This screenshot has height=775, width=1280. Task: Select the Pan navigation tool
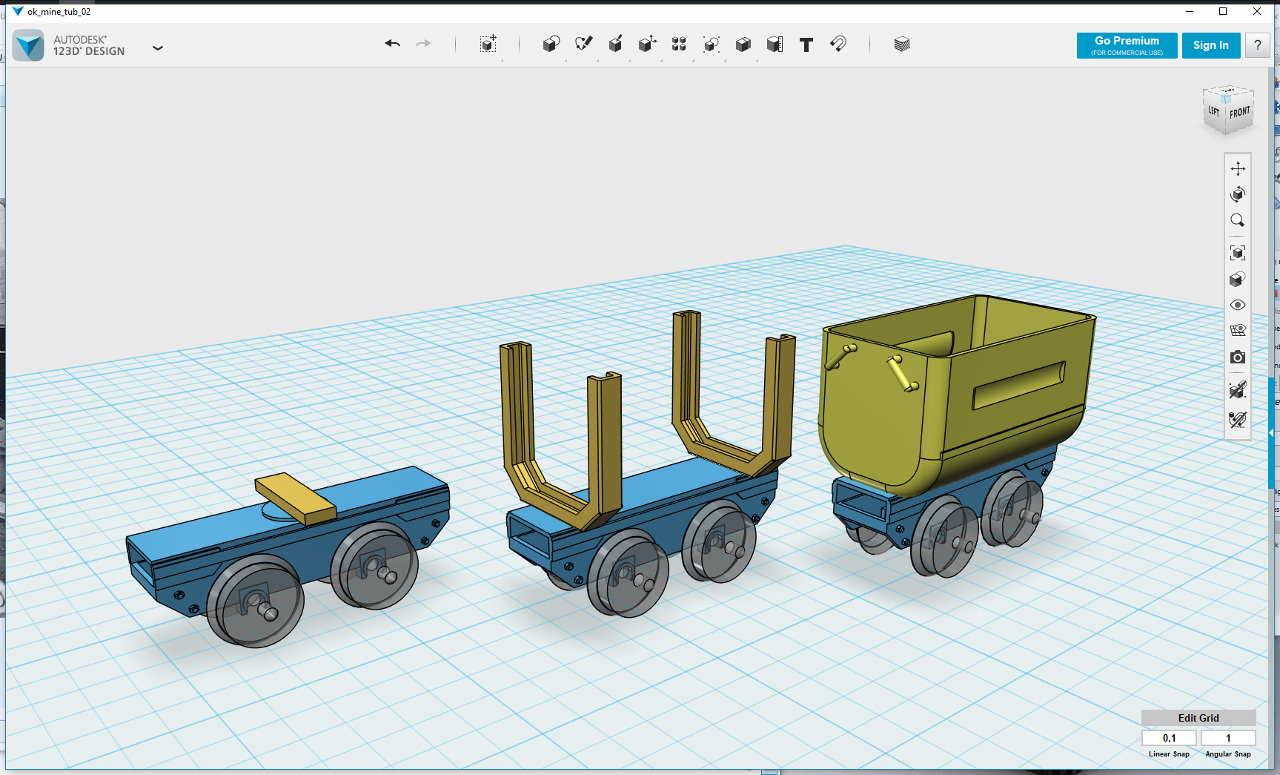pos(1238,168)
